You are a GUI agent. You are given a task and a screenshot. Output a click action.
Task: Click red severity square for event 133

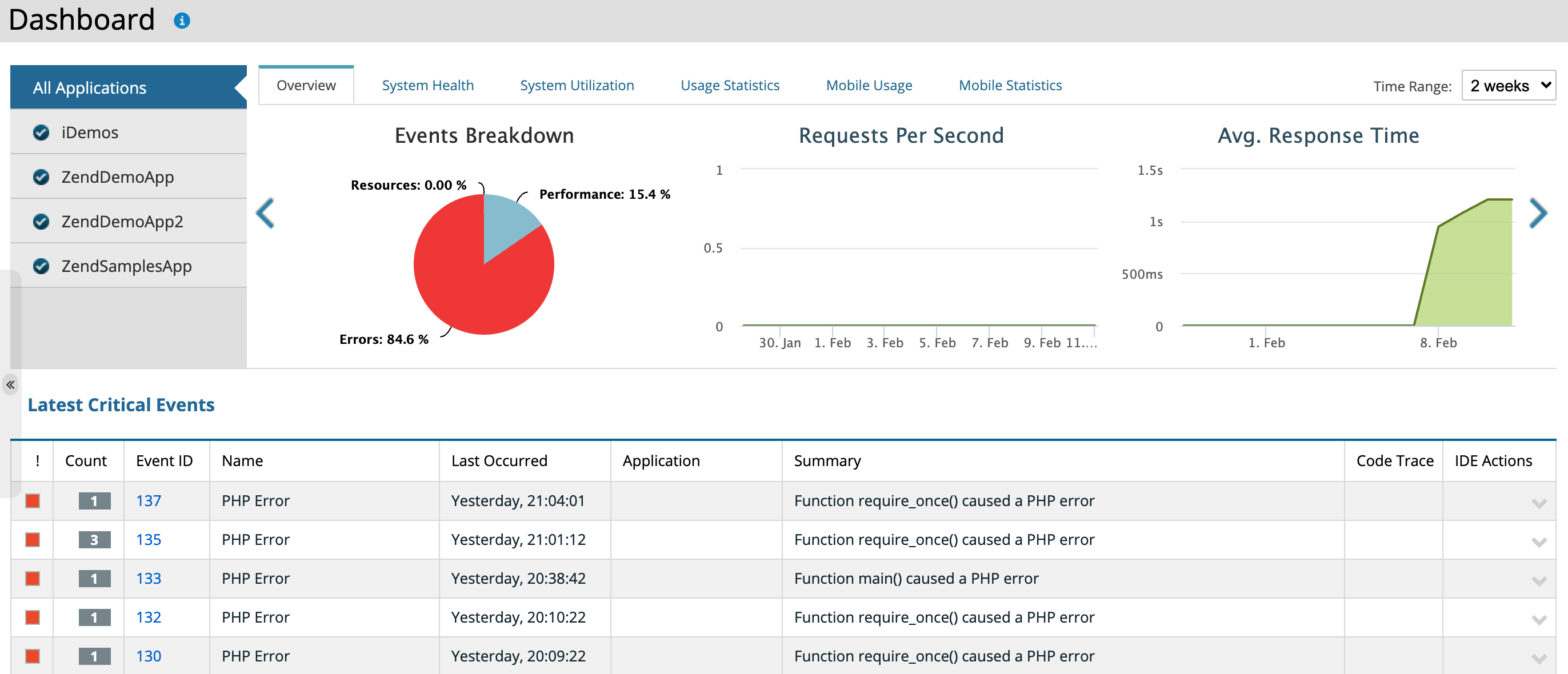point(33,579)
